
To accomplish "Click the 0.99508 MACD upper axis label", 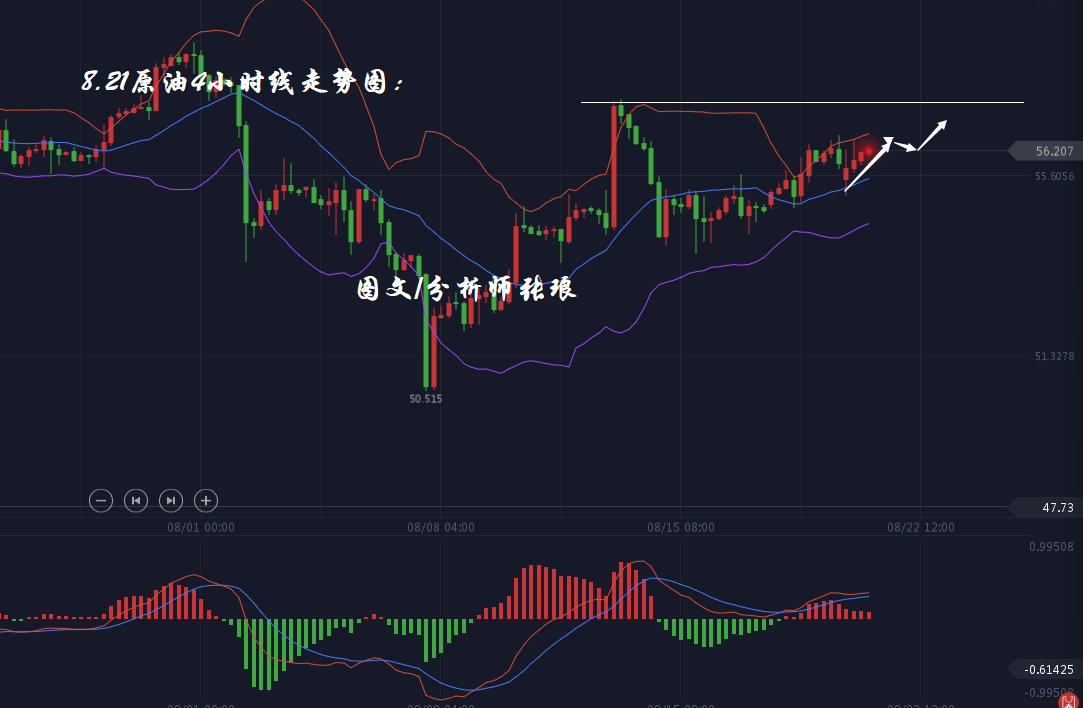I will tap(1051, 547).
